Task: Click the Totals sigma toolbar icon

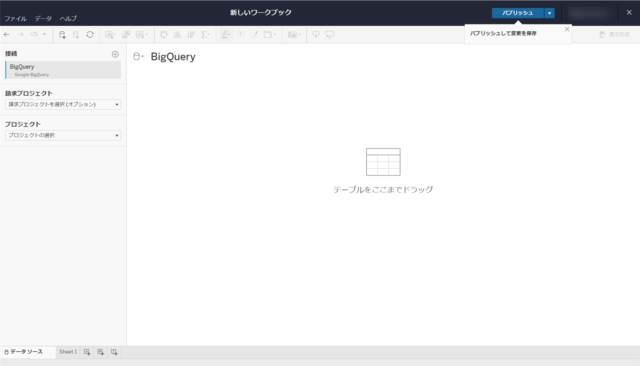Action: [x=205, y=35]
